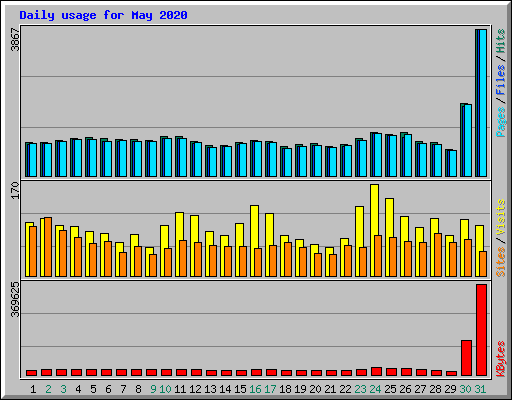Select the day 24 yellow visits bar
This screenshot has width=512, height=400.
coord(374,230)
